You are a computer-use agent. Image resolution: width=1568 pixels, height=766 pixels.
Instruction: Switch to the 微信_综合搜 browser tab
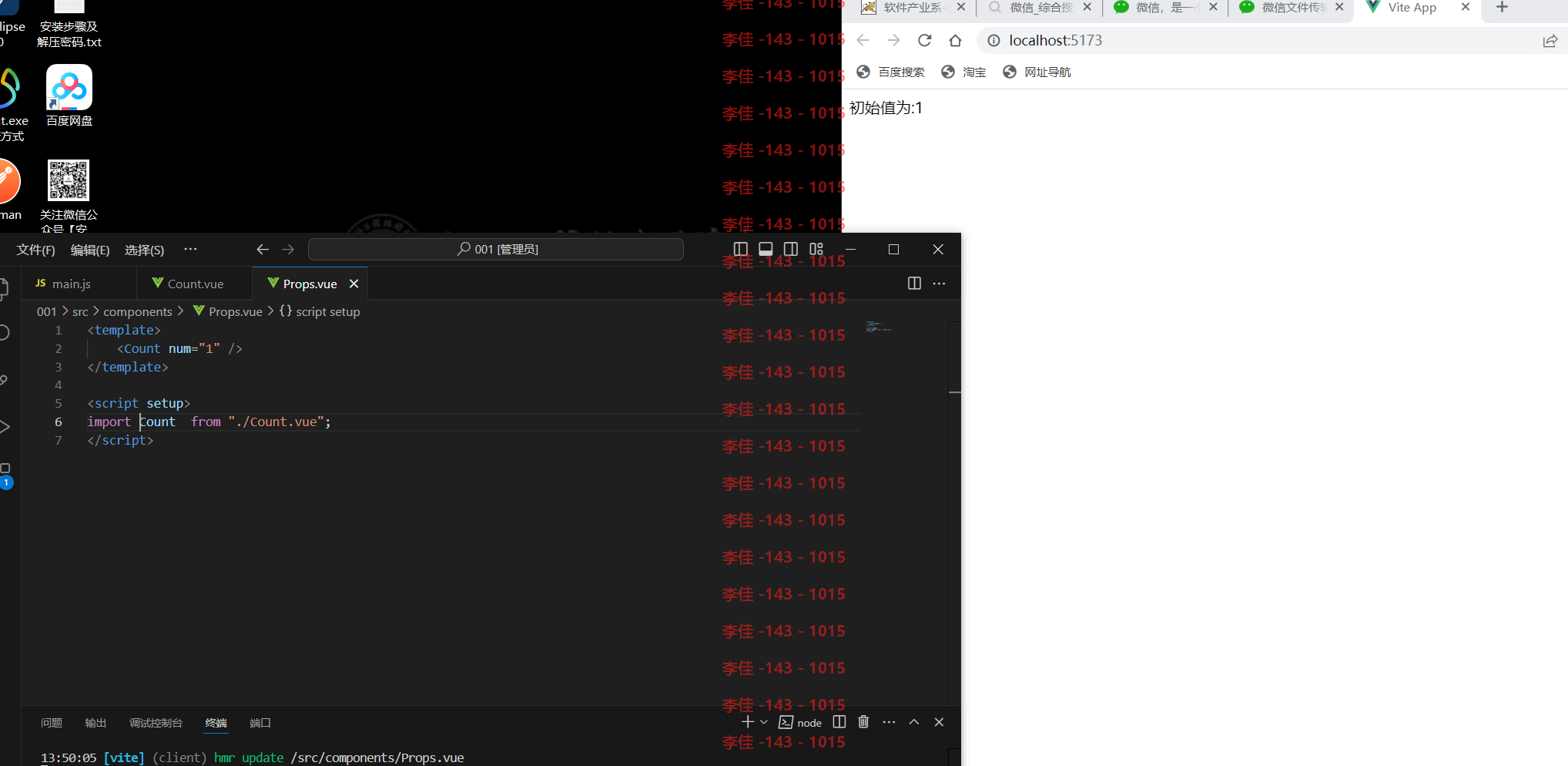click(1040, 8)
